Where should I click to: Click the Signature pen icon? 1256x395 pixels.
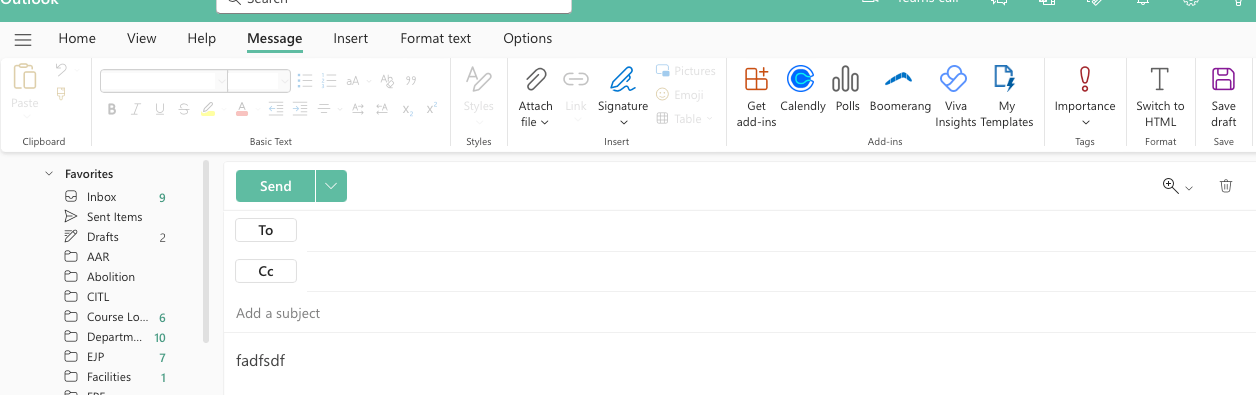point(623,79)
